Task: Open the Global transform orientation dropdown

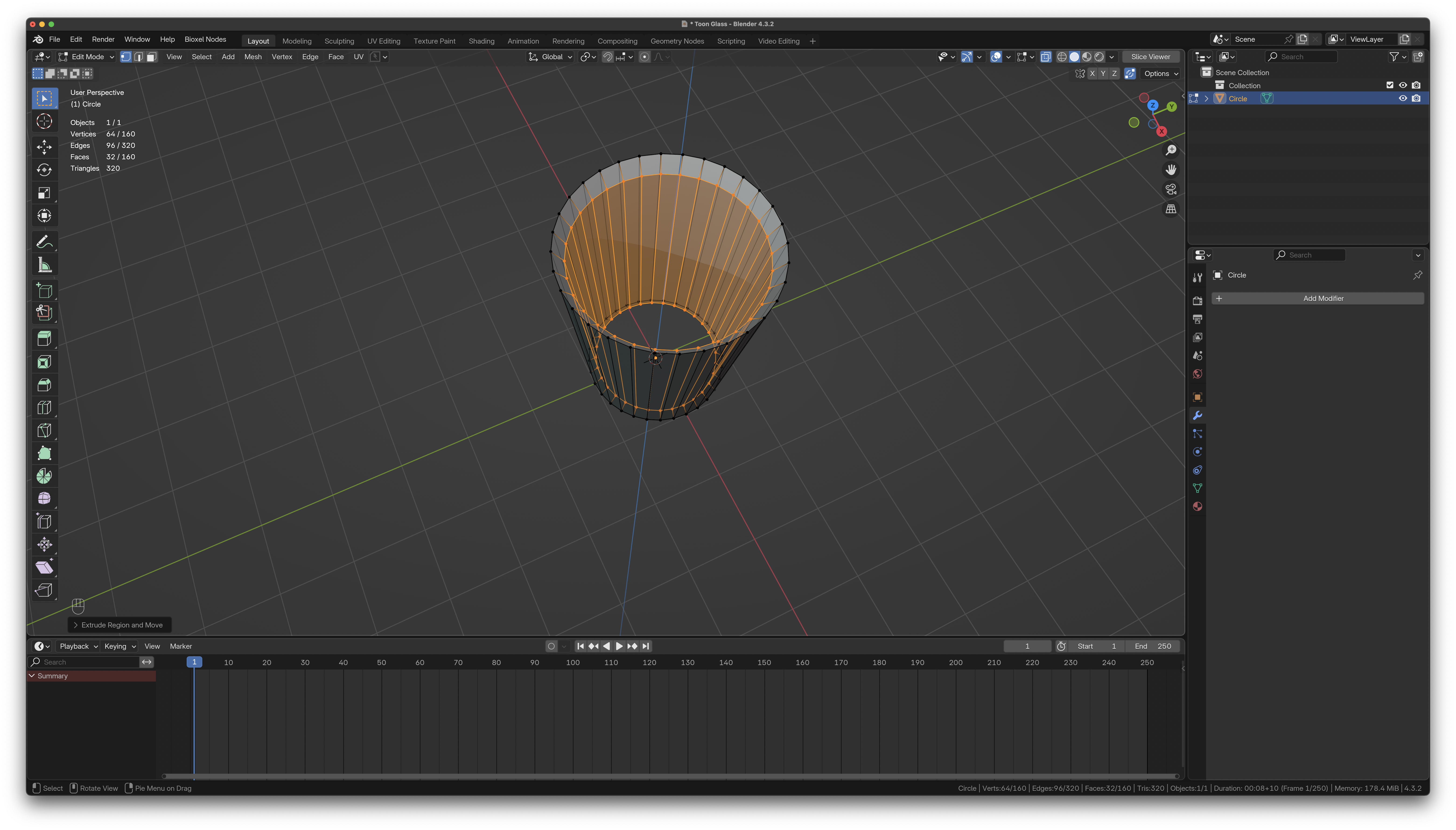Action: [x=550, y=56]
